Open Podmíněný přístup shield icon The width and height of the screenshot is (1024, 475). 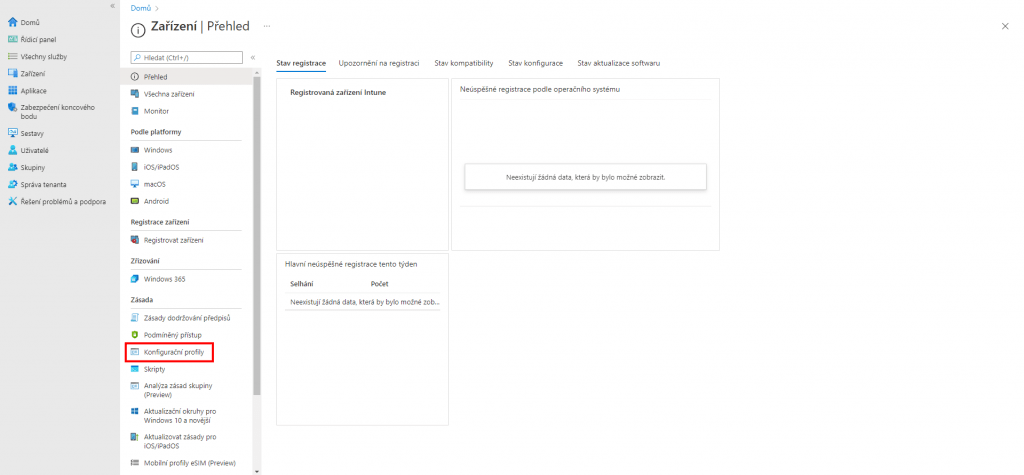pos(135,334)
